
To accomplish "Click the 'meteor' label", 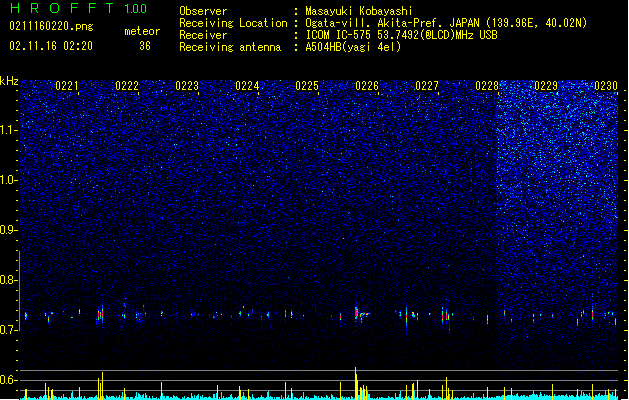I will [142, 31].
